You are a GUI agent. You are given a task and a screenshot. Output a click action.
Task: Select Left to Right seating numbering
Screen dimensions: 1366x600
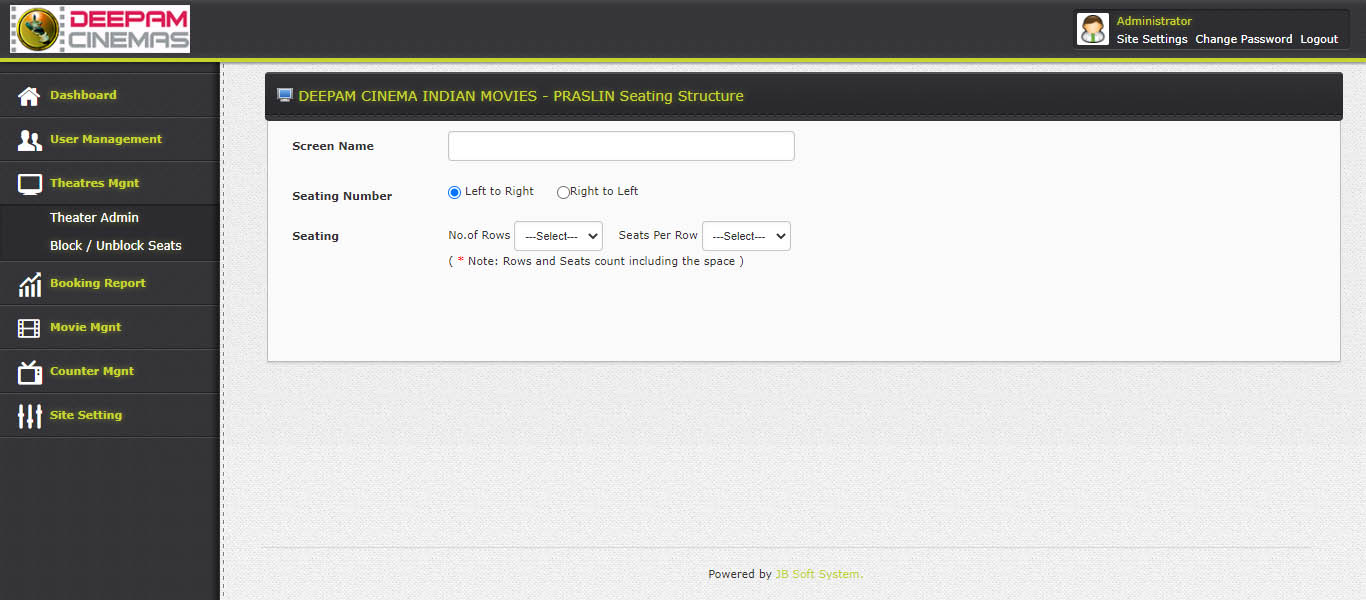click(x=454, y=192)
